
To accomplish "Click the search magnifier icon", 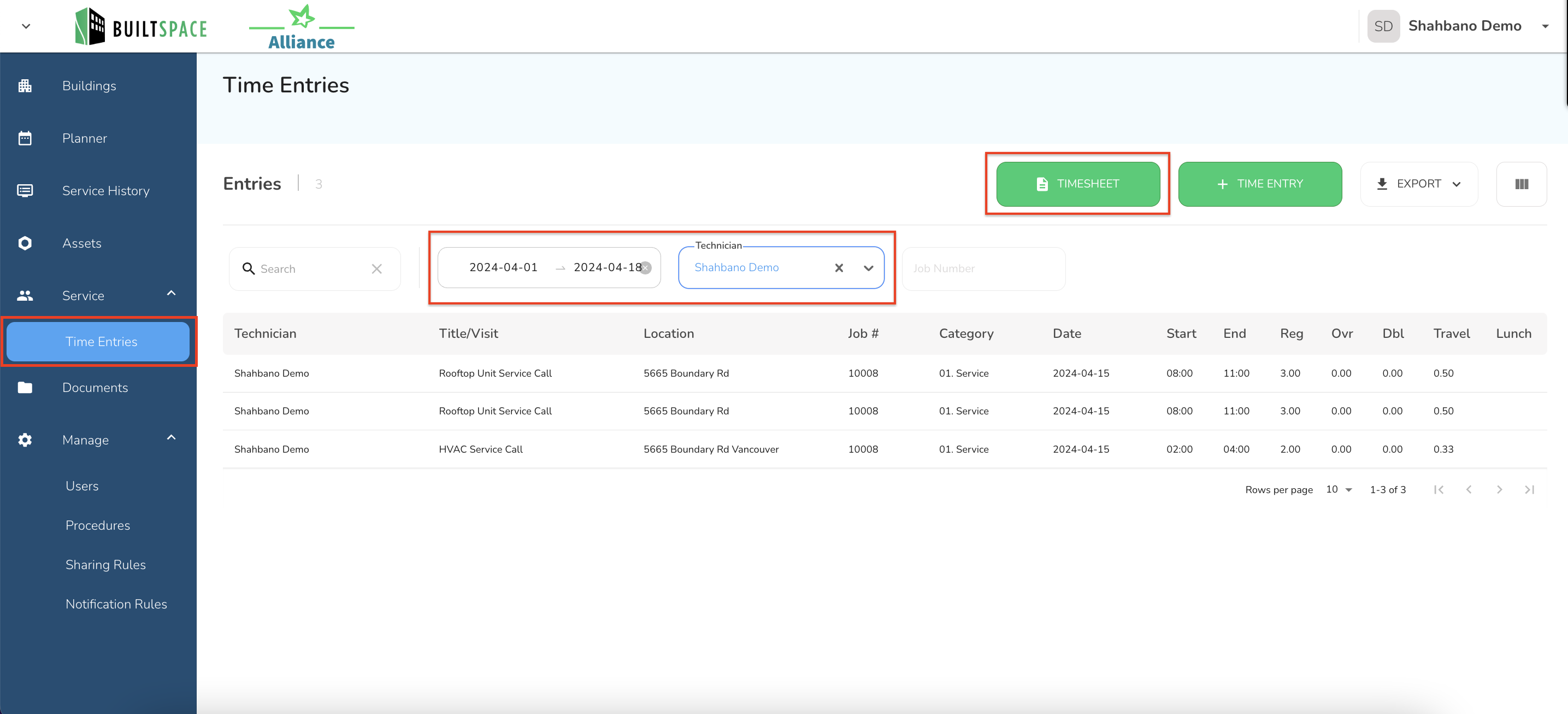I will coord(249,268).
